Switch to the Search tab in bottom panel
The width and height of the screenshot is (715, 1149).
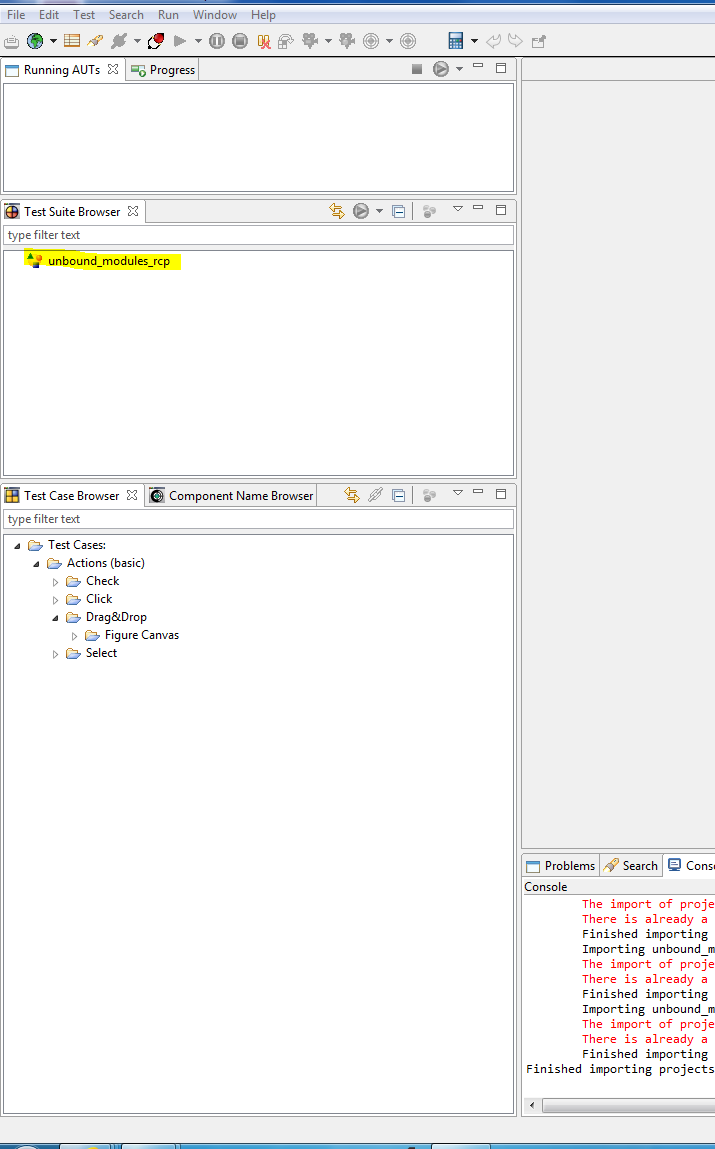coord(631,866)
